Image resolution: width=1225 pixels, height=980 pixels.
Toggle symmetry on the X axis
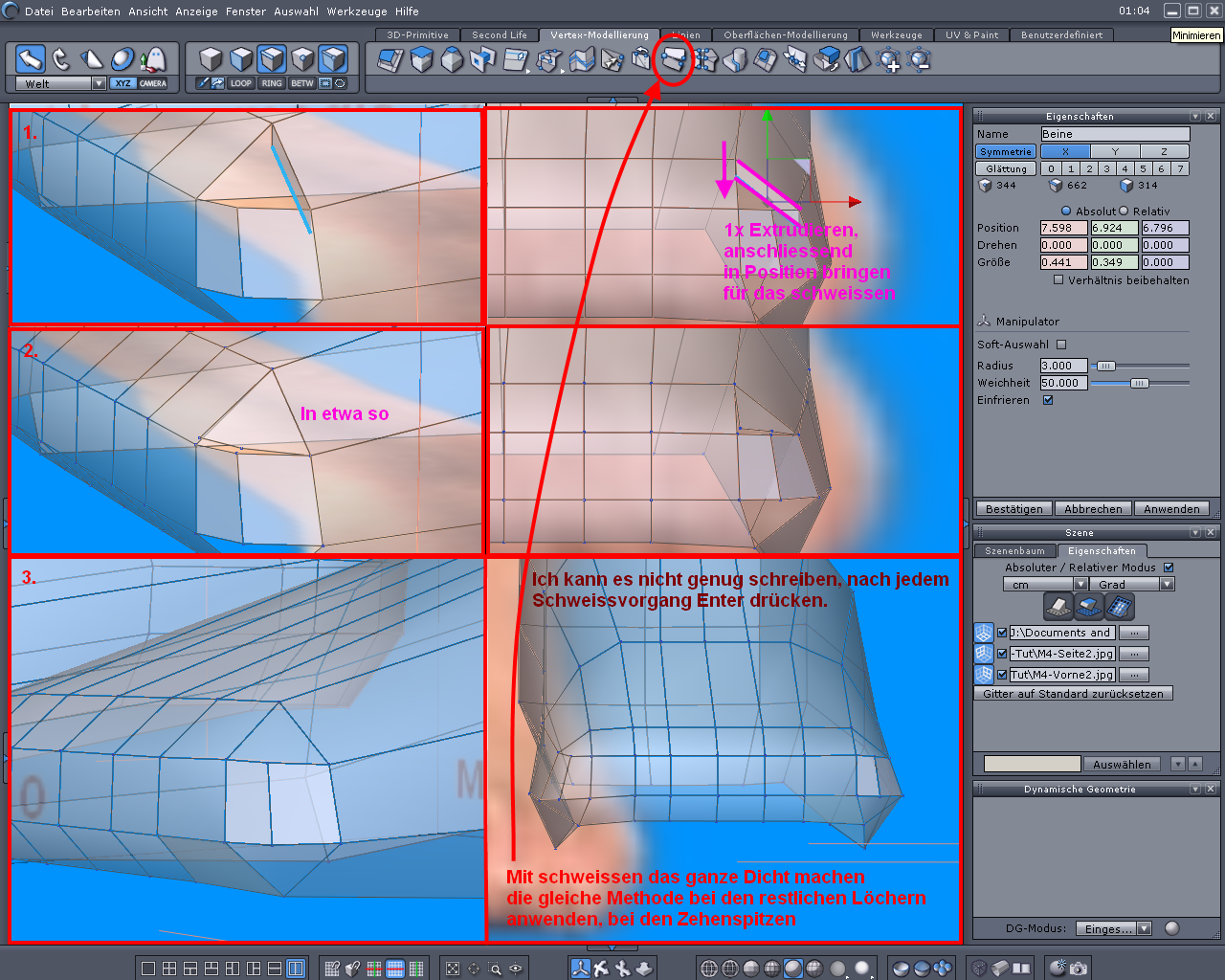pyautogui.click(x=1065, y=151)
